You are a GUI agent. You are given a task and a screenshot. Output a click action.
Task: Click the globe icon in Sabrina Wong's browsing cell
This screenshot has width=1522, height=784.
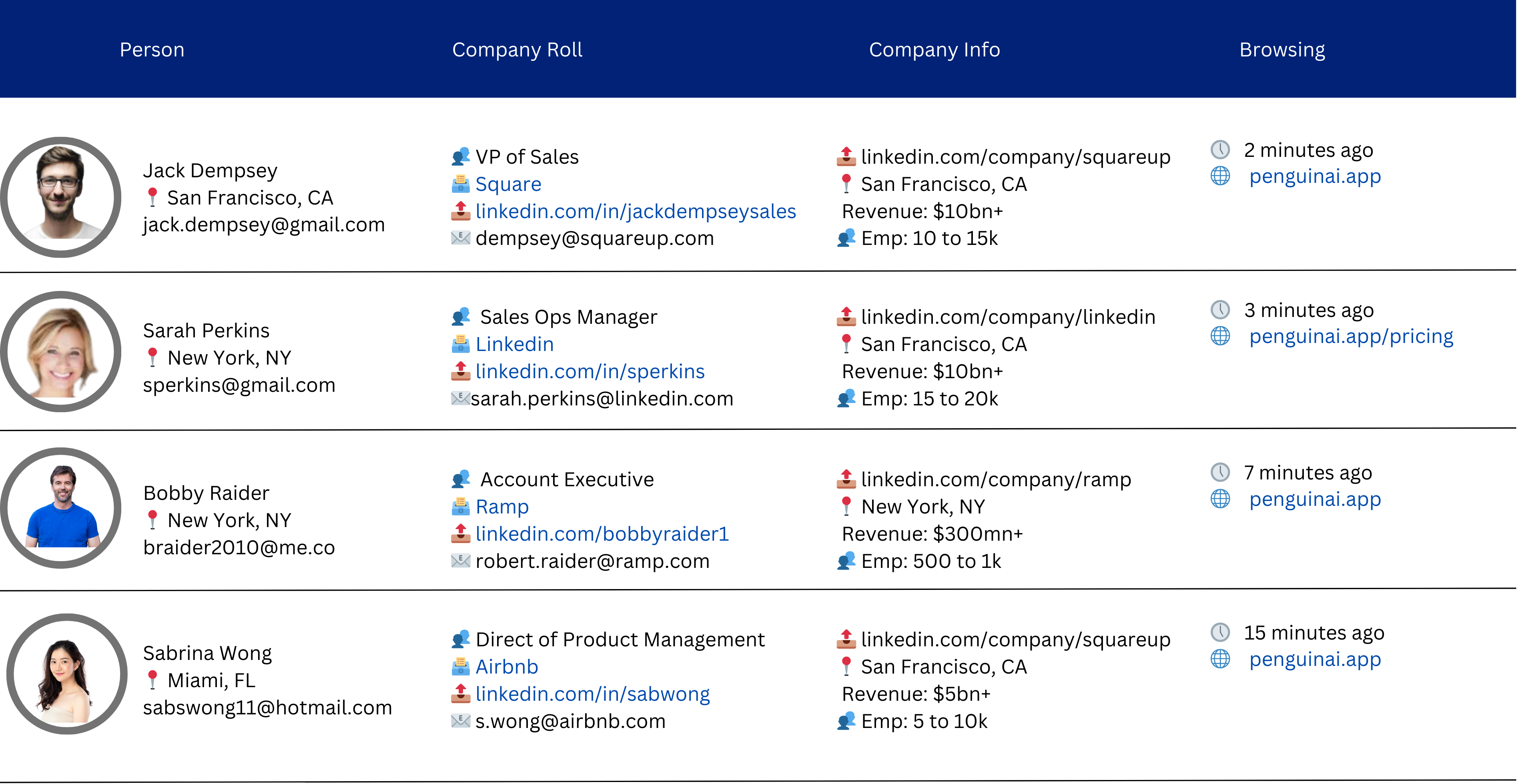point(1220,660)
